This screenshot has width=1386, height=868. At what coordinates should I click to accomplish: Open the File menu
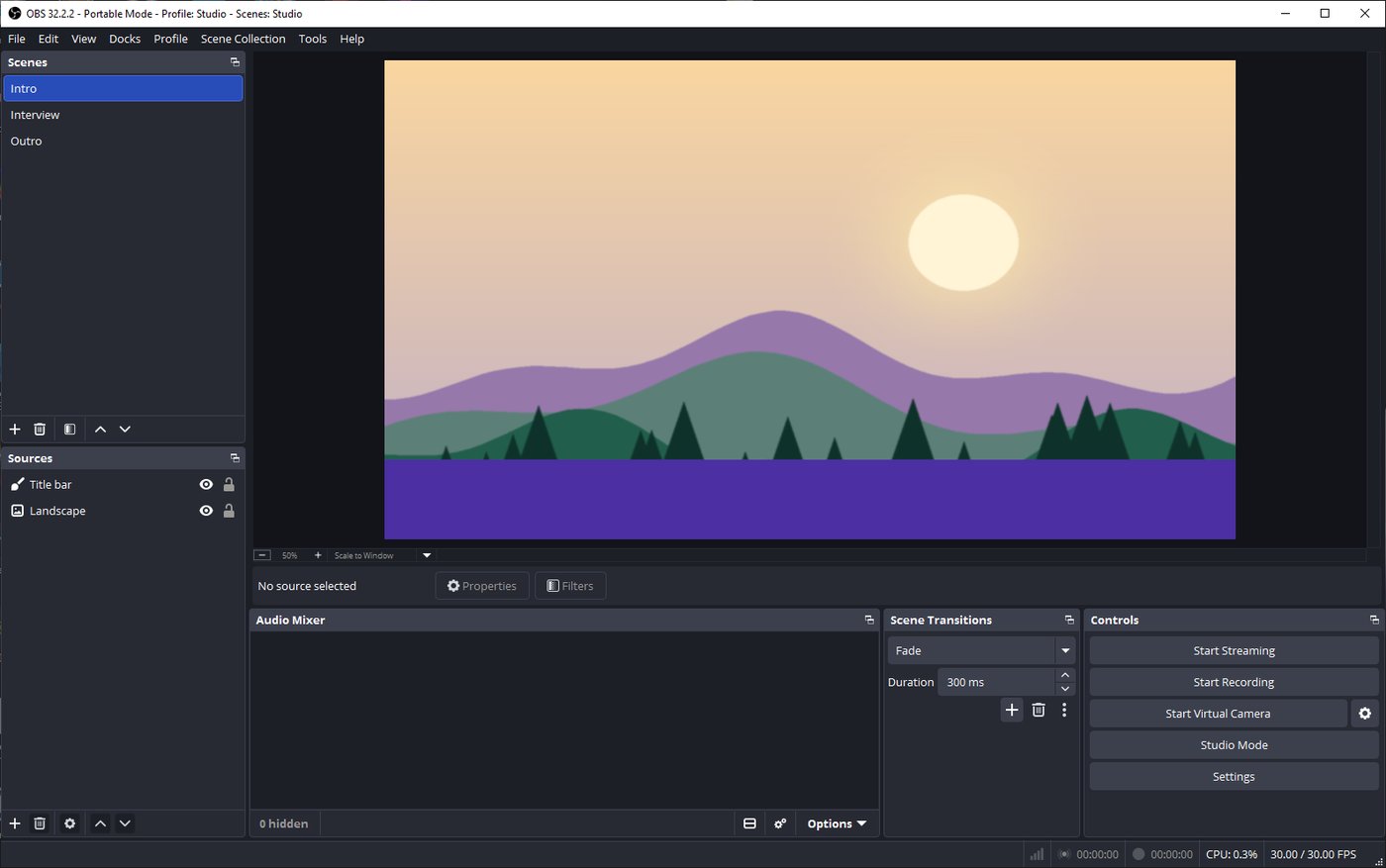[x=17, y=39]
